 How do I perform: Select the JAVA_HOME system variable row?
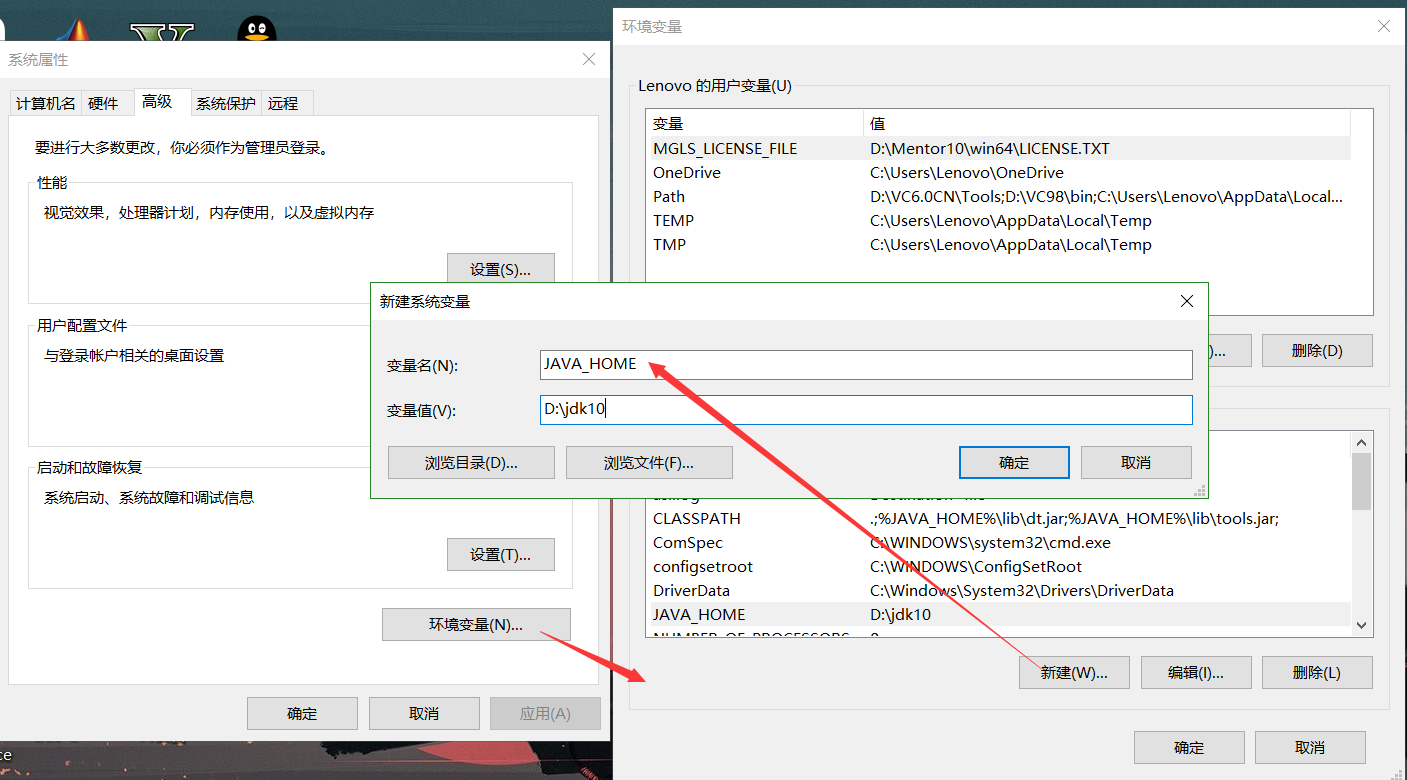(x=998, y=614)
